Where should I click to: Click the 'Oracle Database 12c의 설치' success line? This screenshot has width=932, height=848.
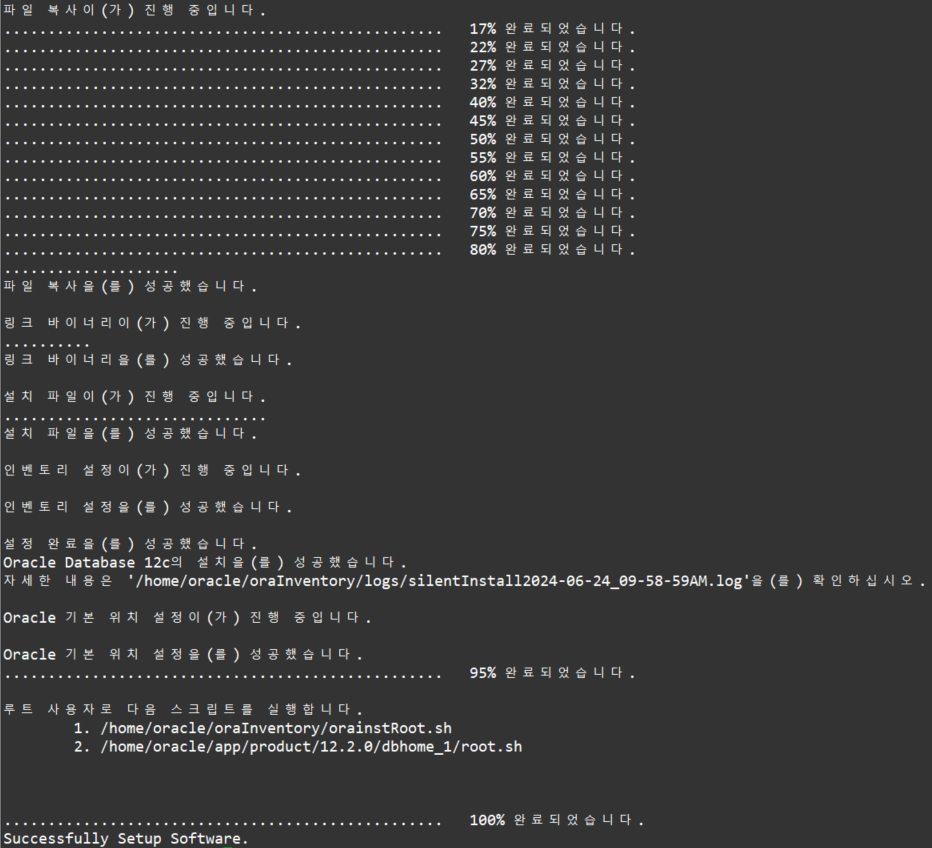(205, 563)
